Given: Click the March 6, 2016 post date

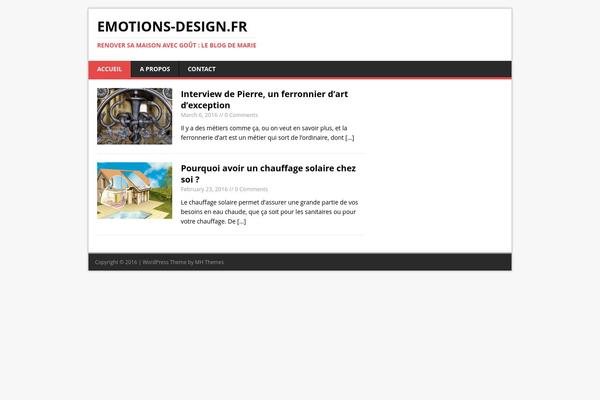Looking at the screenshot, I should pos(199,115).
